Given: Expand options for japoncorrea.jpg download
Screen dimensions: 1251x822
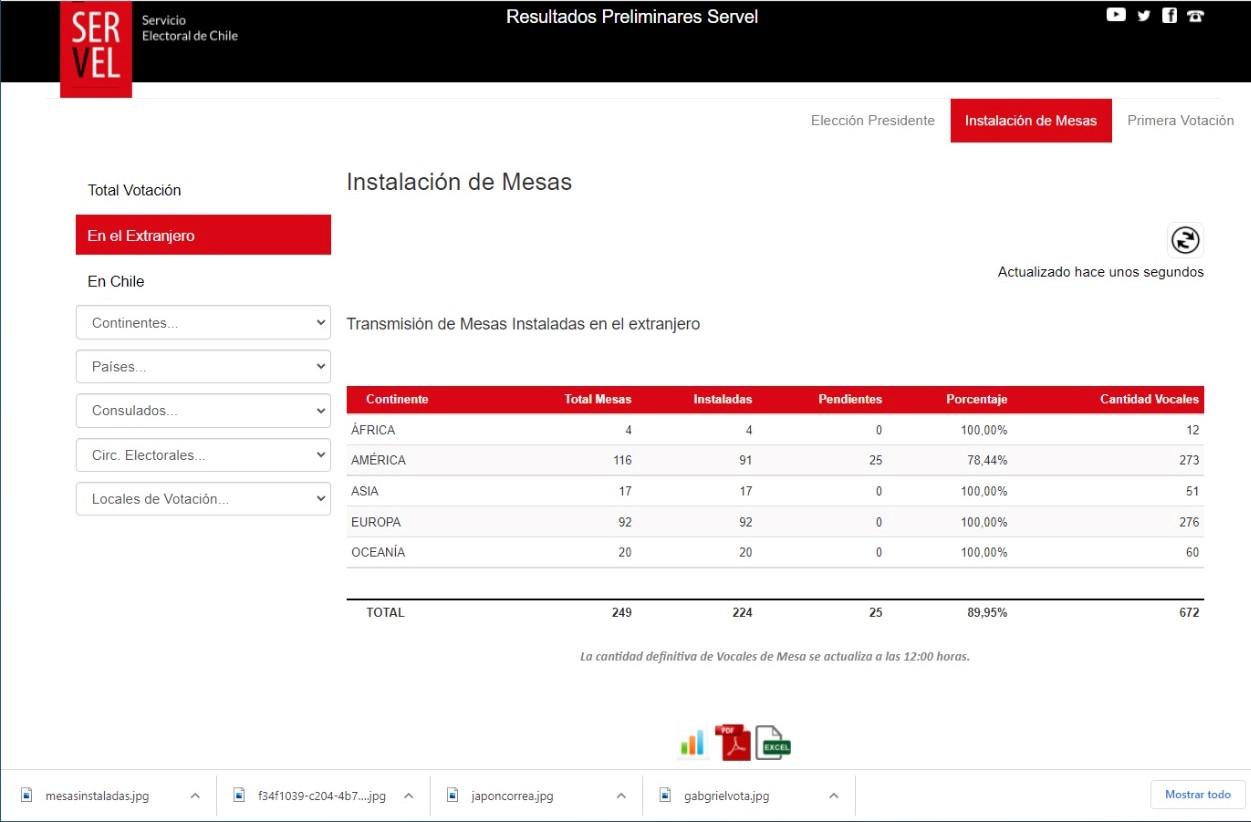Looking at the screenshot, I should coord(621,796).
